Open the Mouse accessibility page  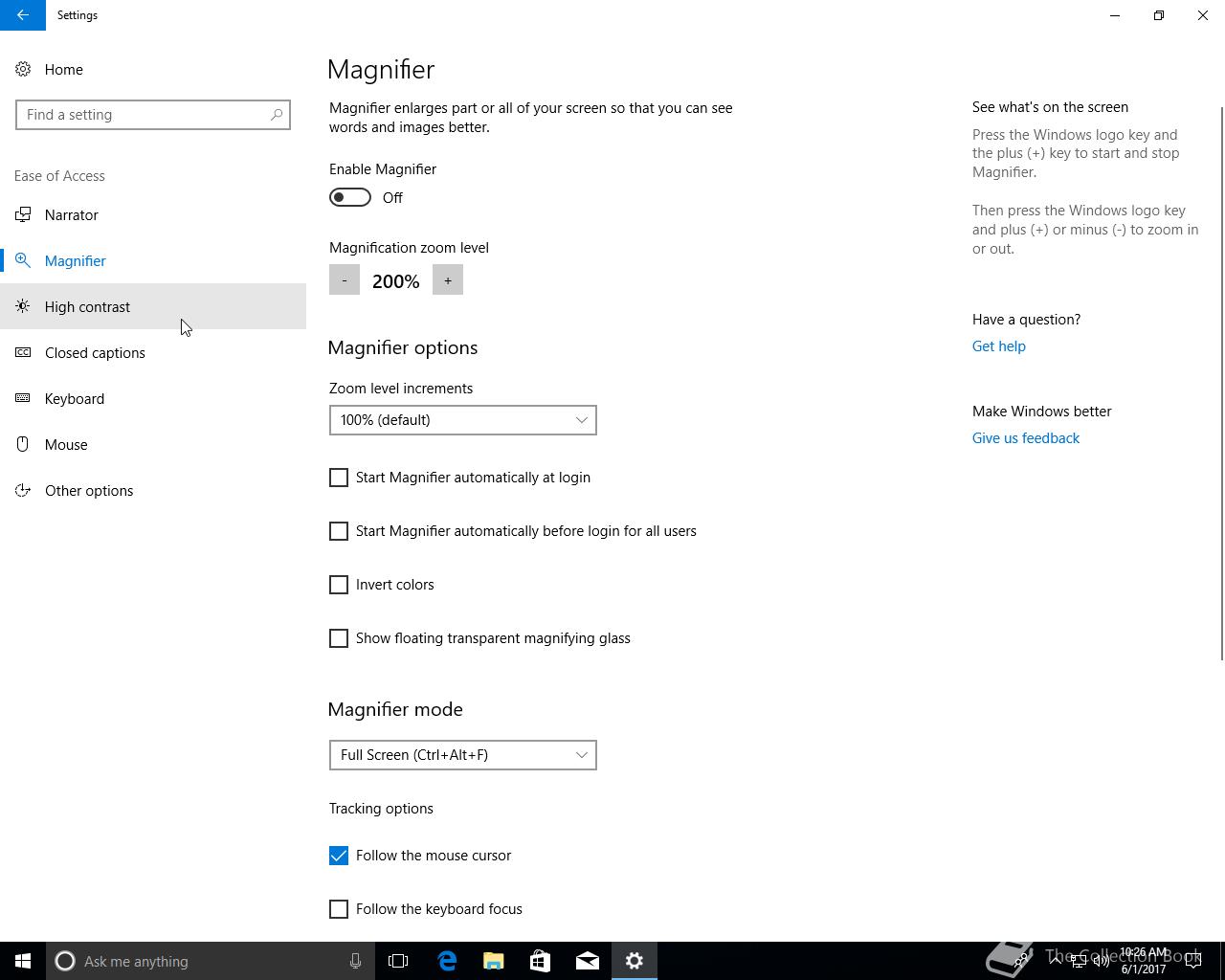point(153,445)
